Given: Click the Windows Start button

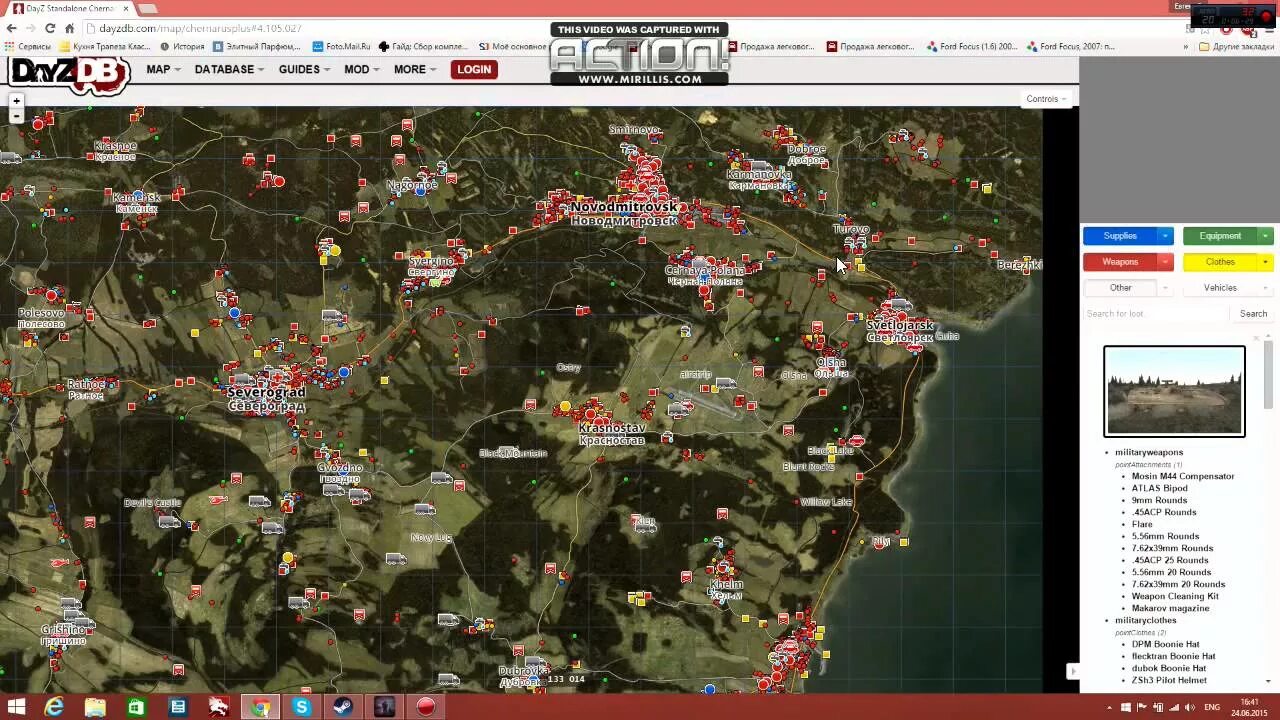Looking at the screenshot, I should click(x=16, y=707).
